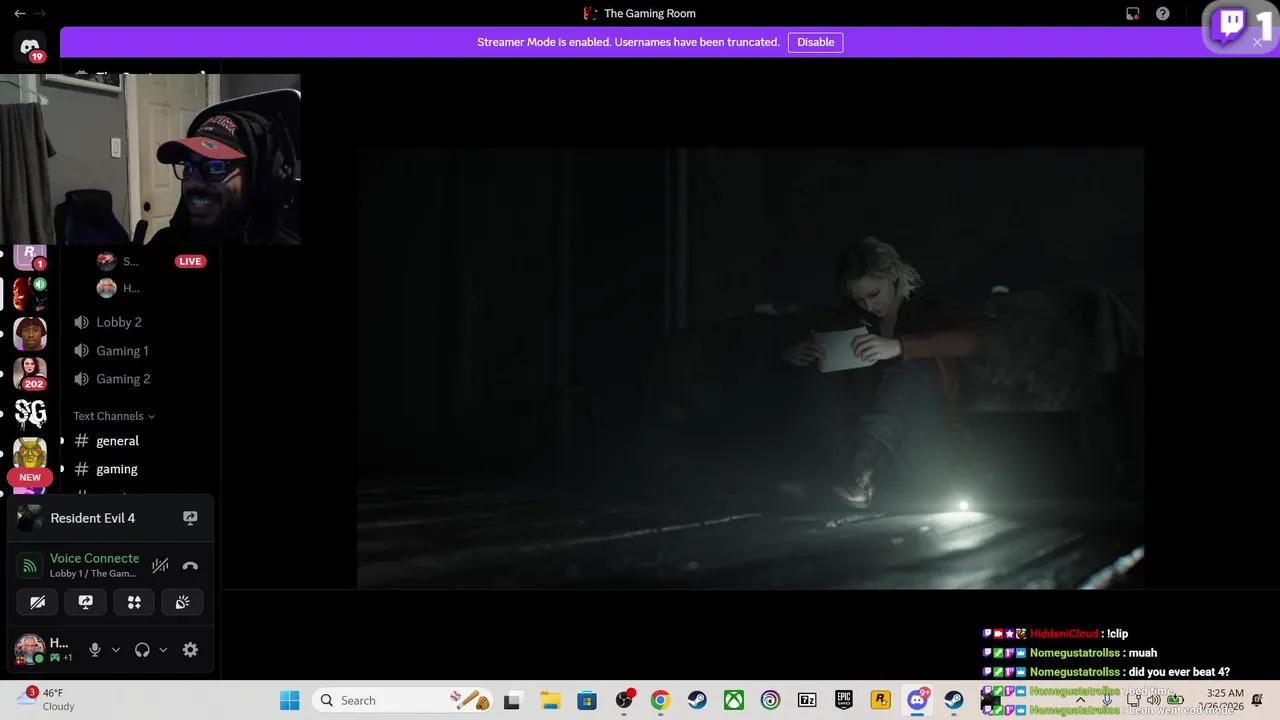Open server with the 202 notification badge
1280x720 pixels.
click(x=30, y=373)
